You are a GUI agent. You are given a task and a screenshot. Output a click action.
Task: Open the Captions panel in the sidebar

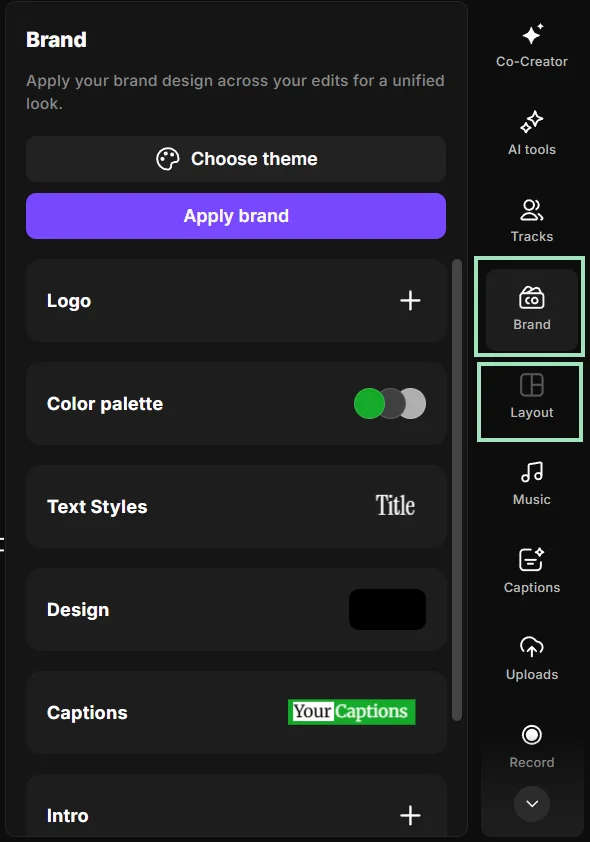pyautogui.click(x=531, y=571)
